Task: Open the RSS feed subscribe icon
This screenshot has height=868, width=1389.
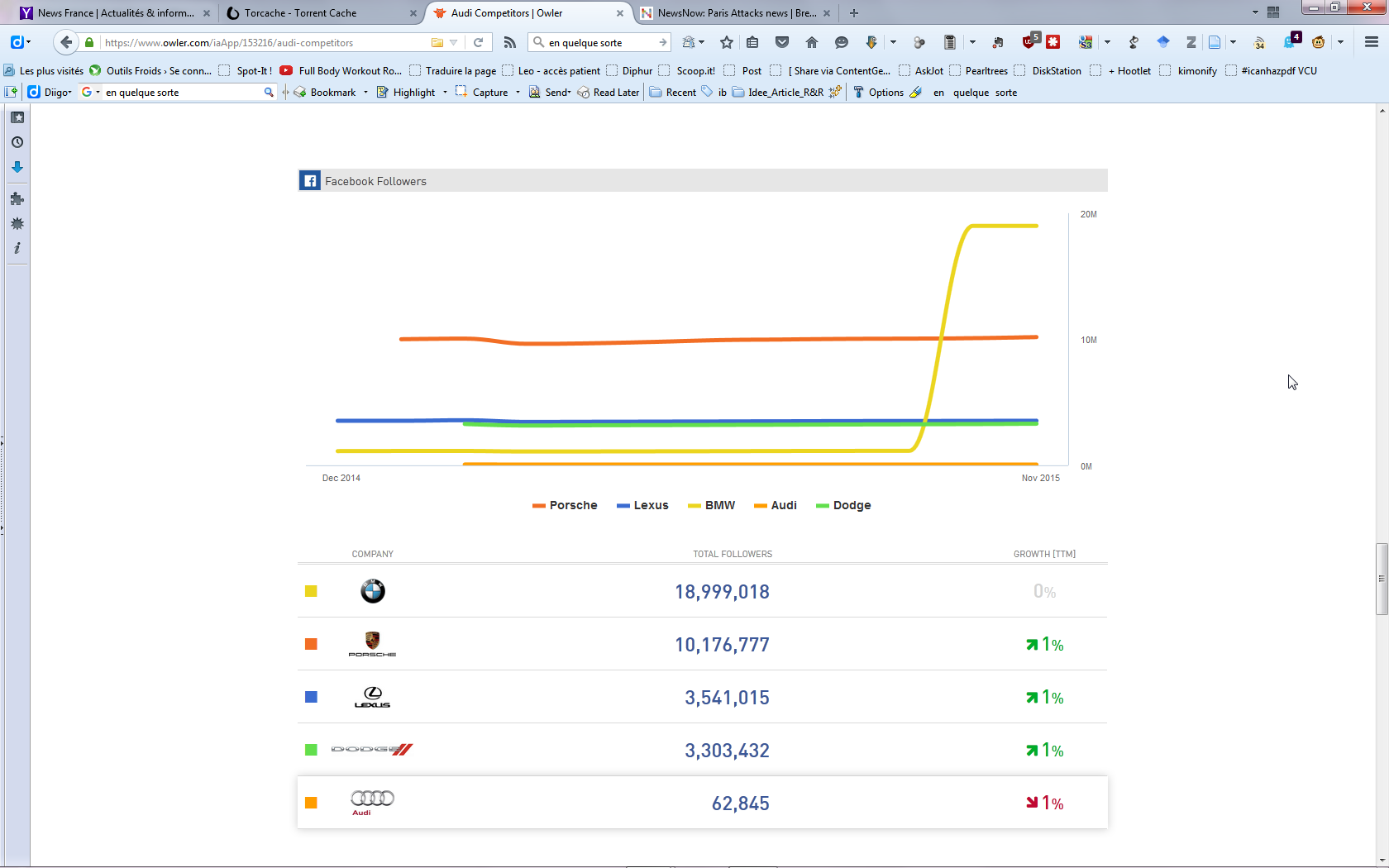Action: (x=510, y=42)
